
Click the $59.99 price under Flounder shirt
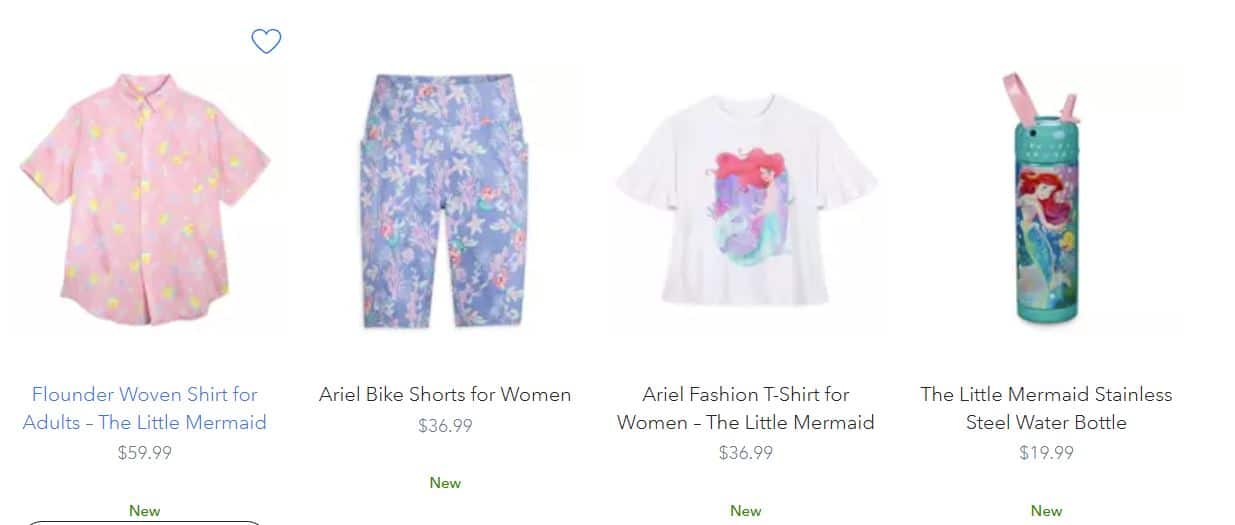[x=145, y=453]
